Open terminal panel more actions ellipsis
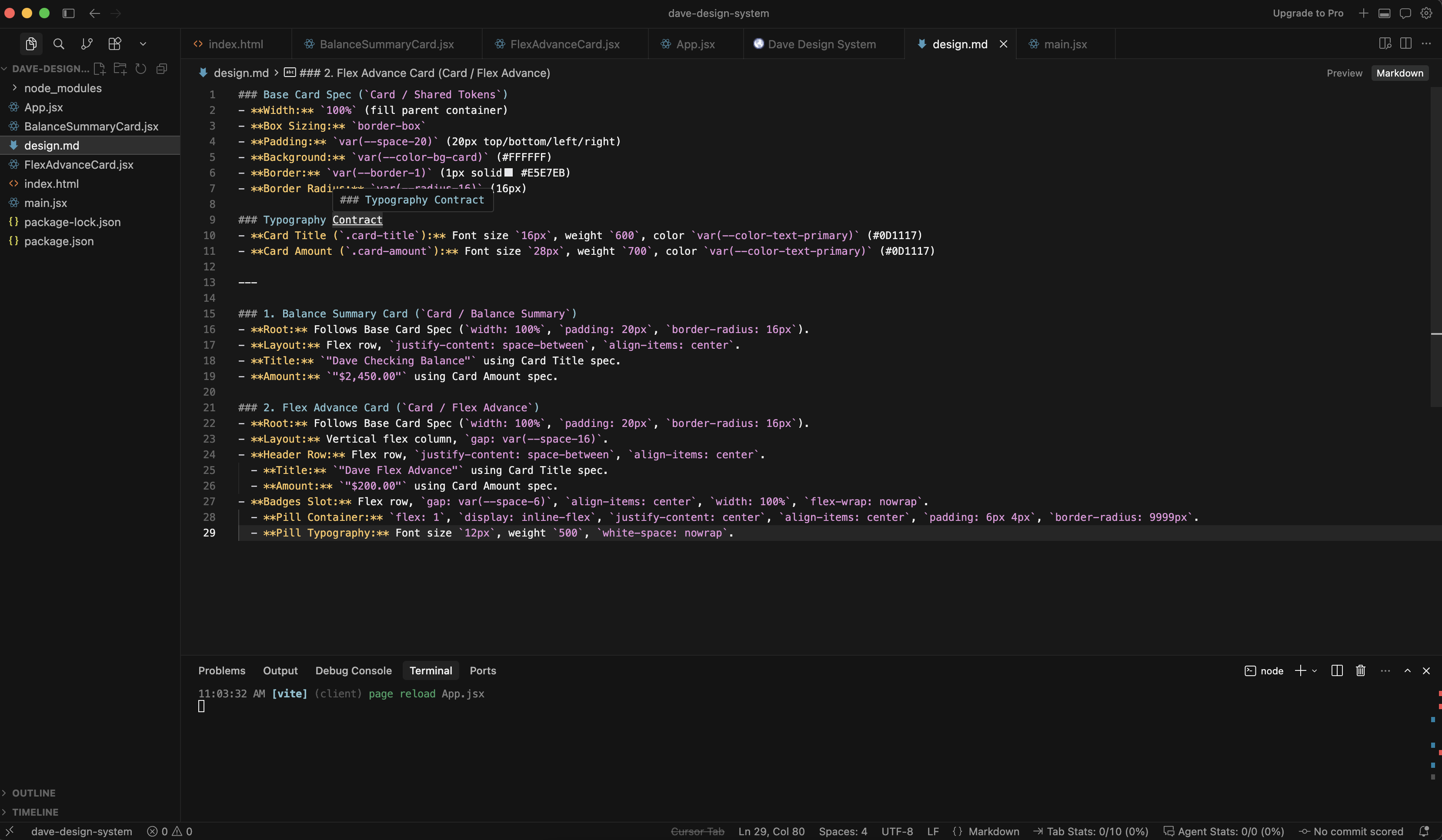 click(x=1385, y=670)
